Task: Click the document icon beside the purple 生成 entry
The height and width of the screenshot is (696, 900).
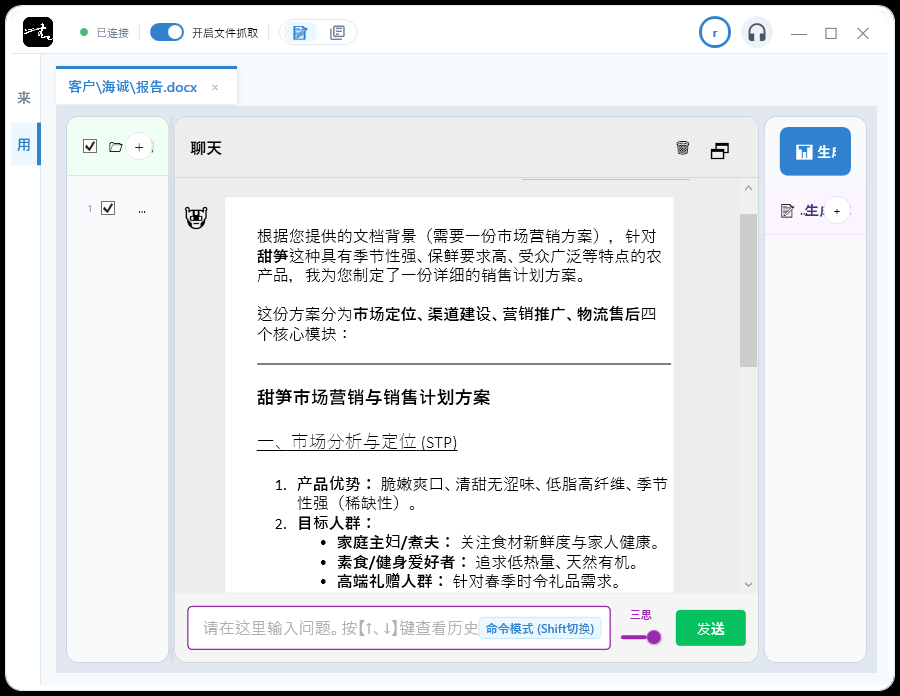Action: 786,210
